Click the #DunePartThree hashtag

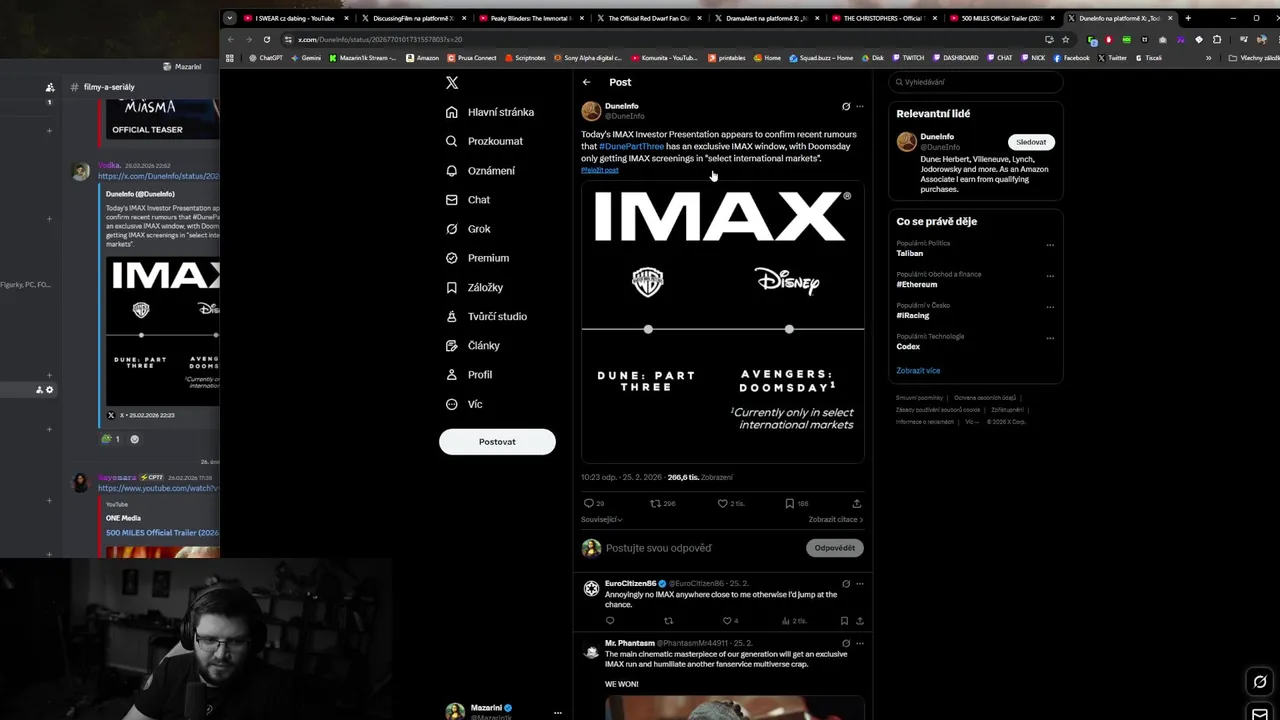tap(631, 146)
